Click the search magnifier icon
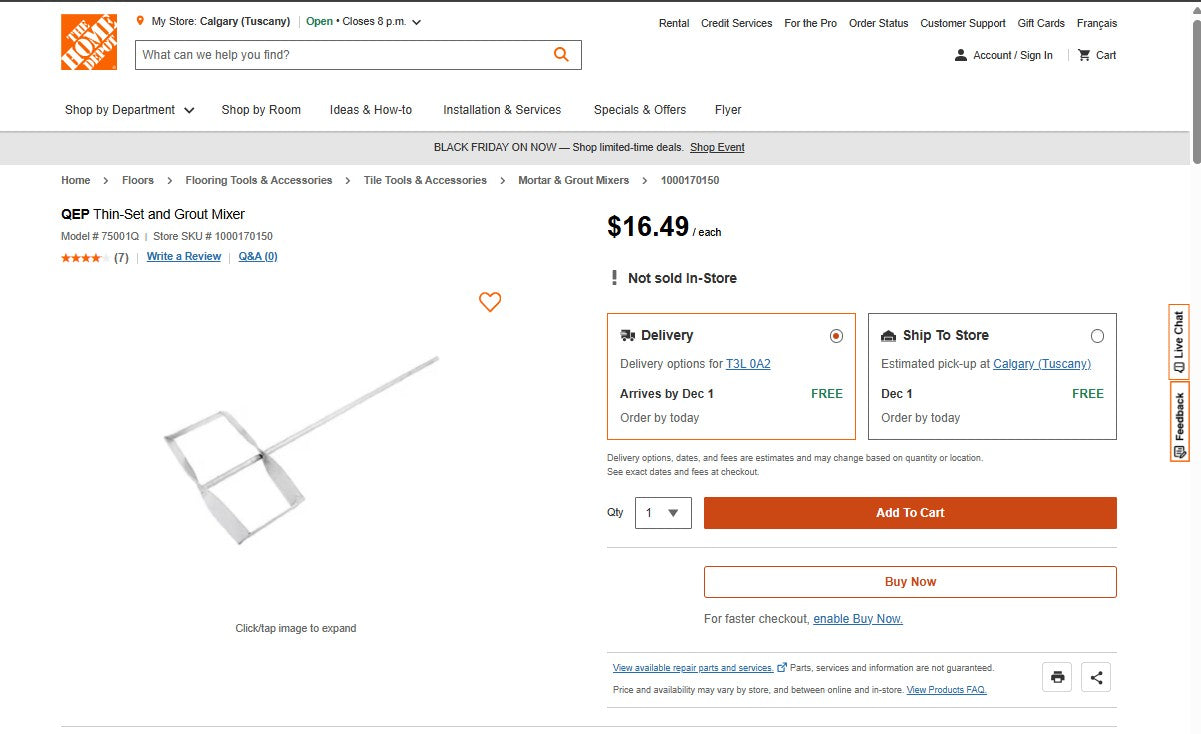The height and width of the screenshot is (734, 1201). 560,54
